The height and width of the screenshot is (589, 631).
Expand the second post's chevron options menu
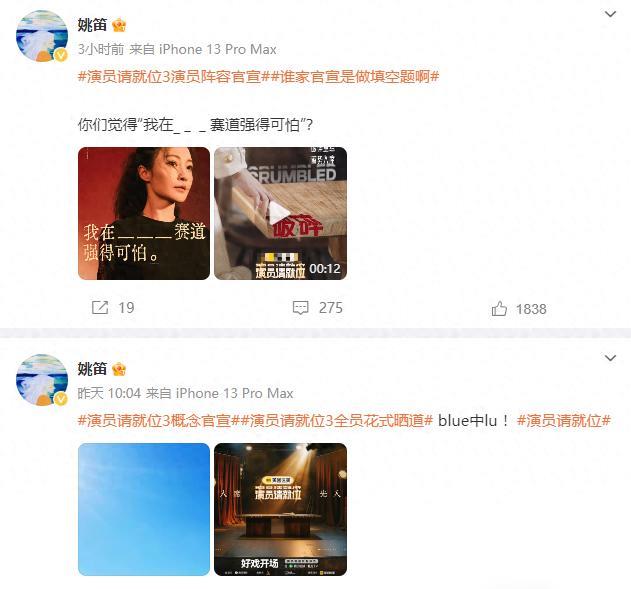[x=610, y=358]
